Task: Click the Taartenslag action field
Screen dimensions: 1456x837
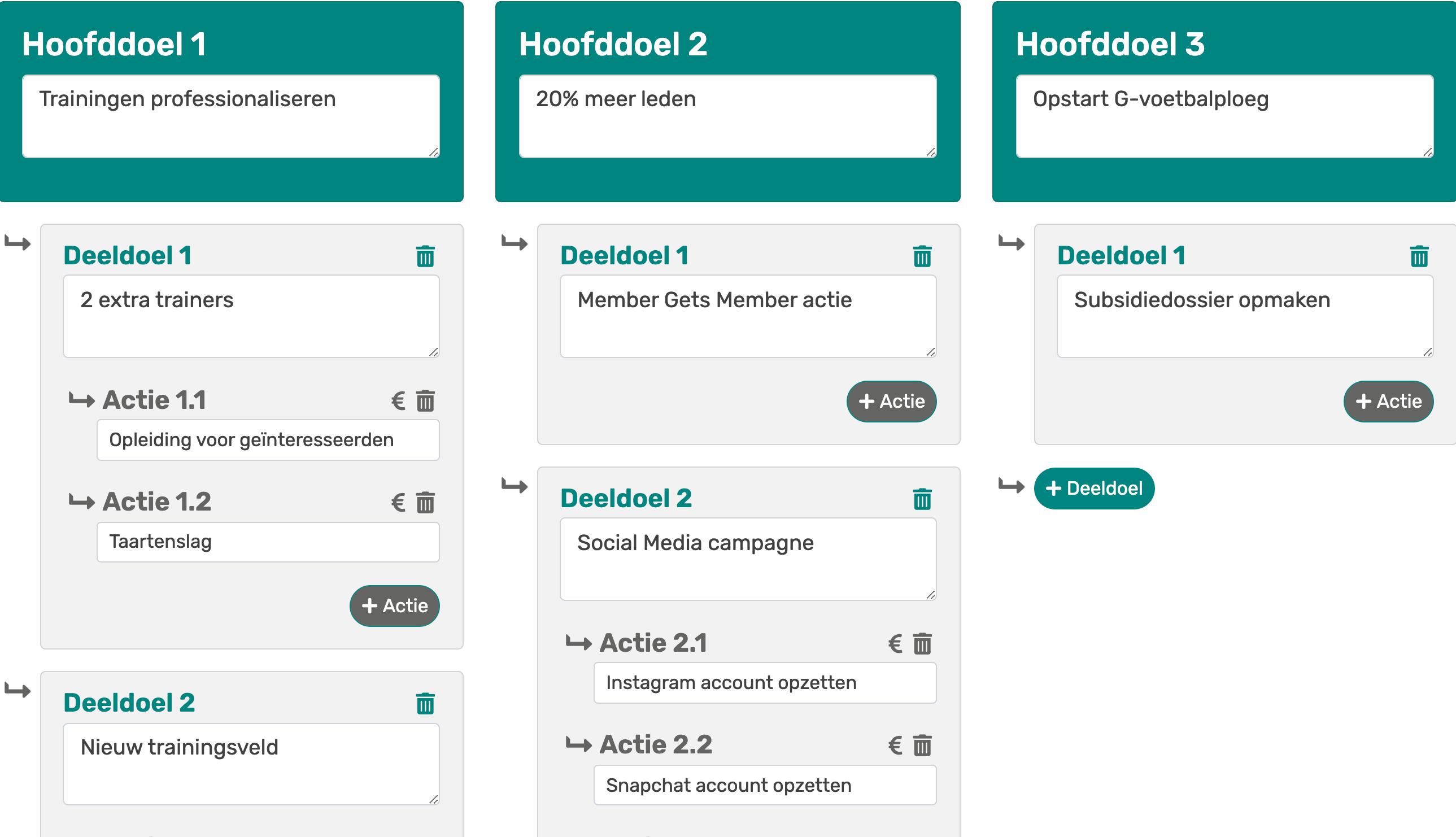Action: pos(268,542)
